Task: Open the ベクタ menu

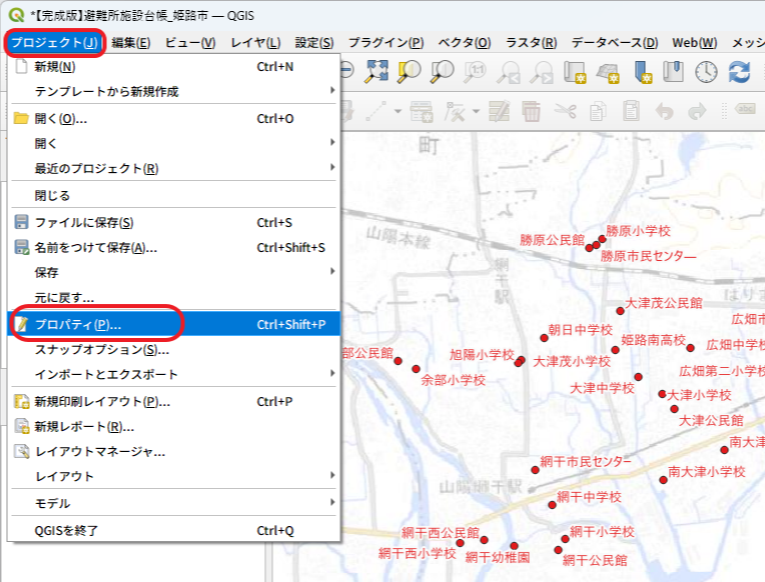Action: (x=464, y=42)
